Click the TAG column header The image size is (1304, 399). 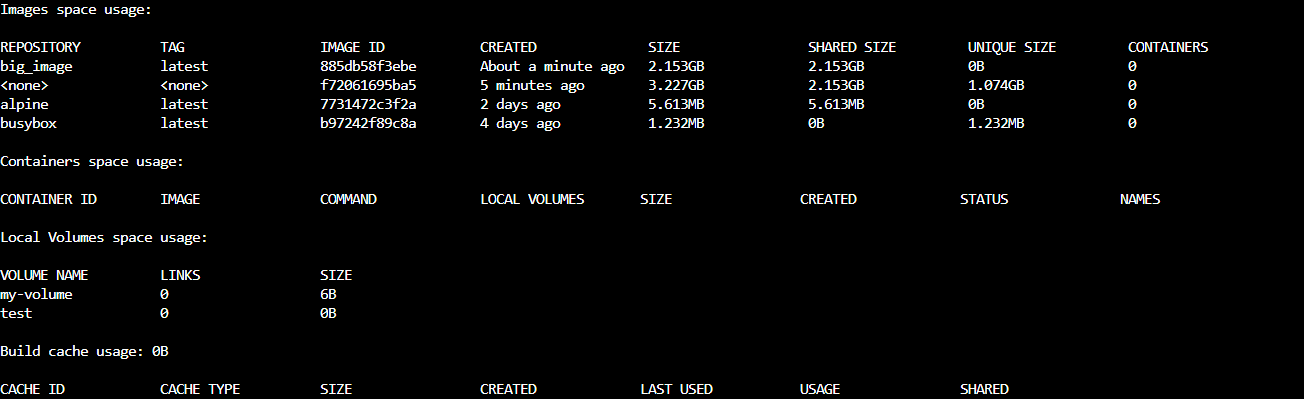point(172,47)
